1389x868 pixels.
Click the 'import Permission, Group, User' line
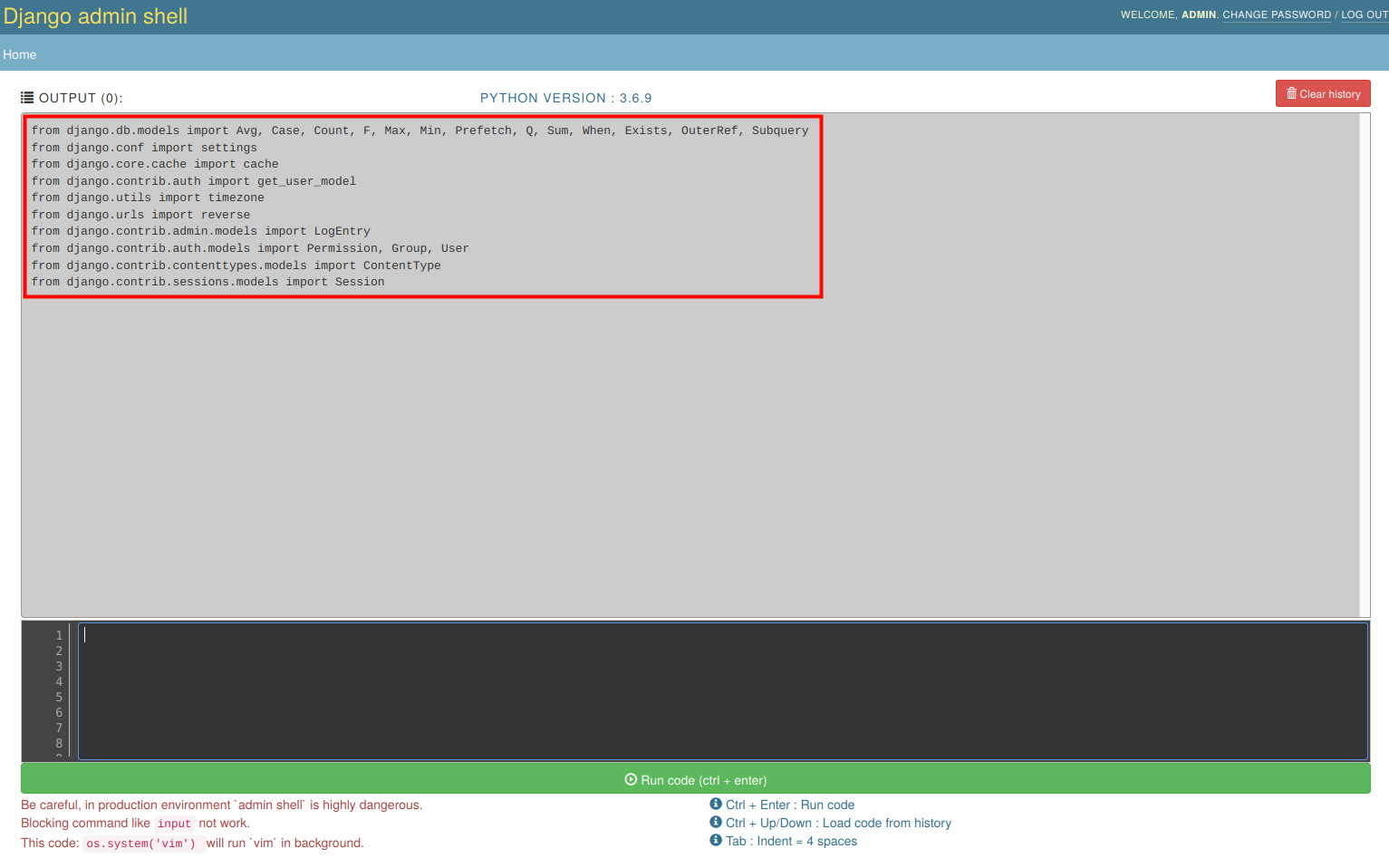pos(250,248)
